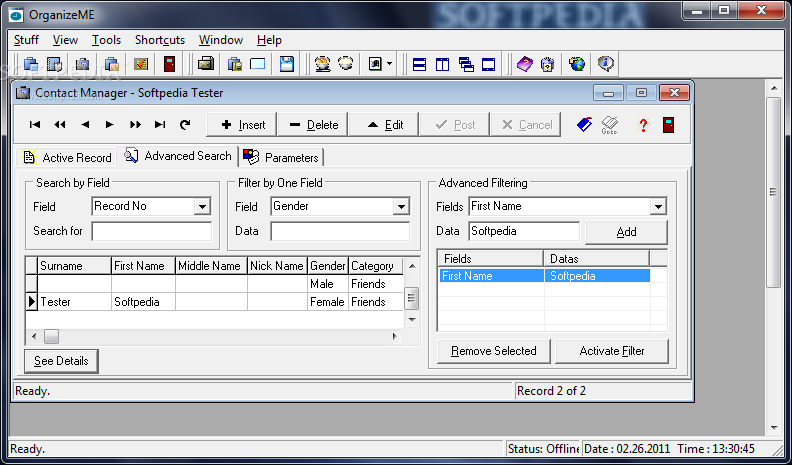Click the blue bookmark tag icon
The height and width of the screenshot is (465, 792).
(584, 124)
